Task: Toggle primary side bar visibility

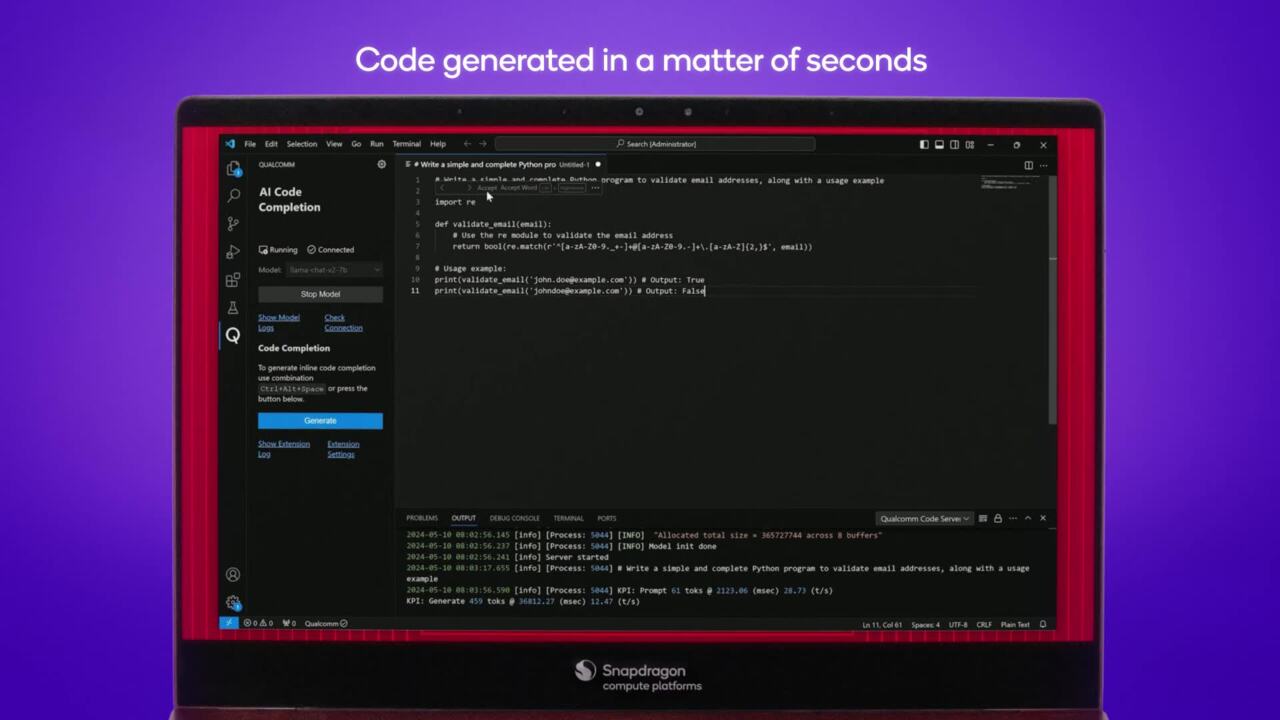Action: click(924, 144)
